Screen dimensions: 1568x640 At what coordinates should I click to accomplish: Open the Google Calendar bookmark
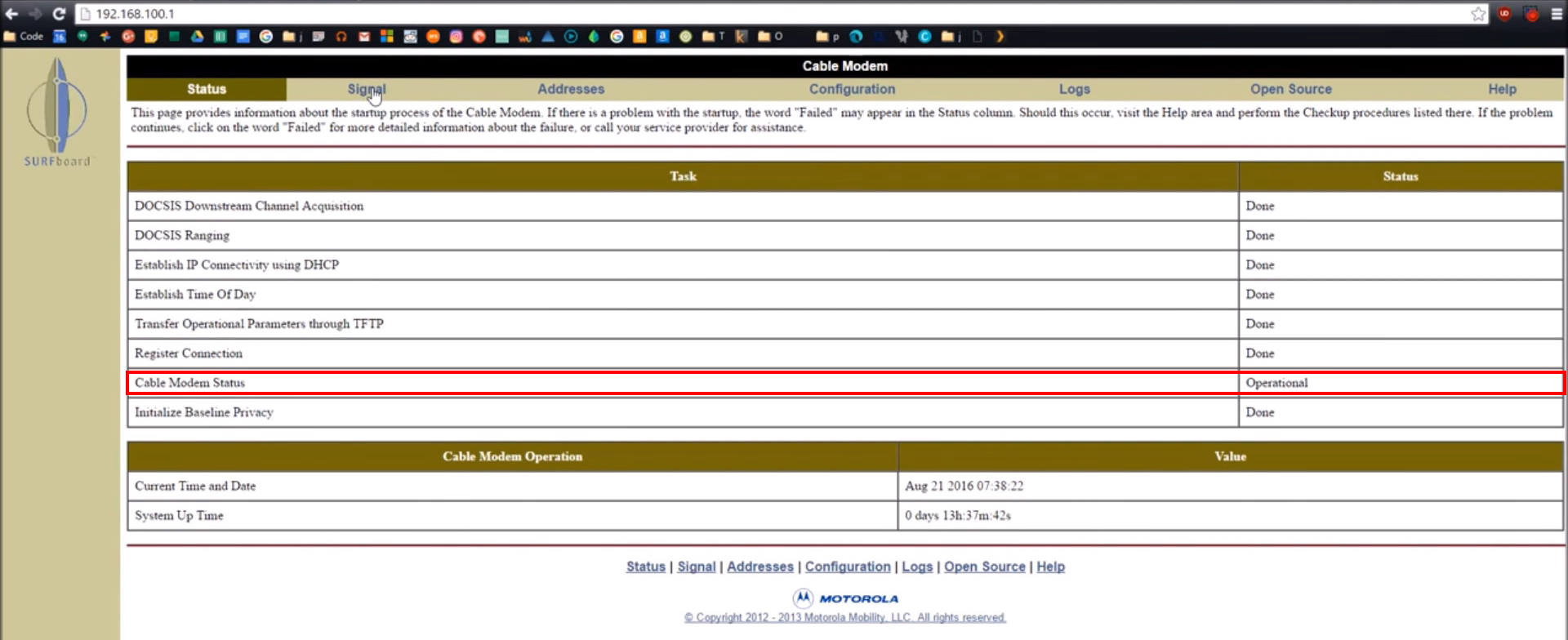point(60,36)
